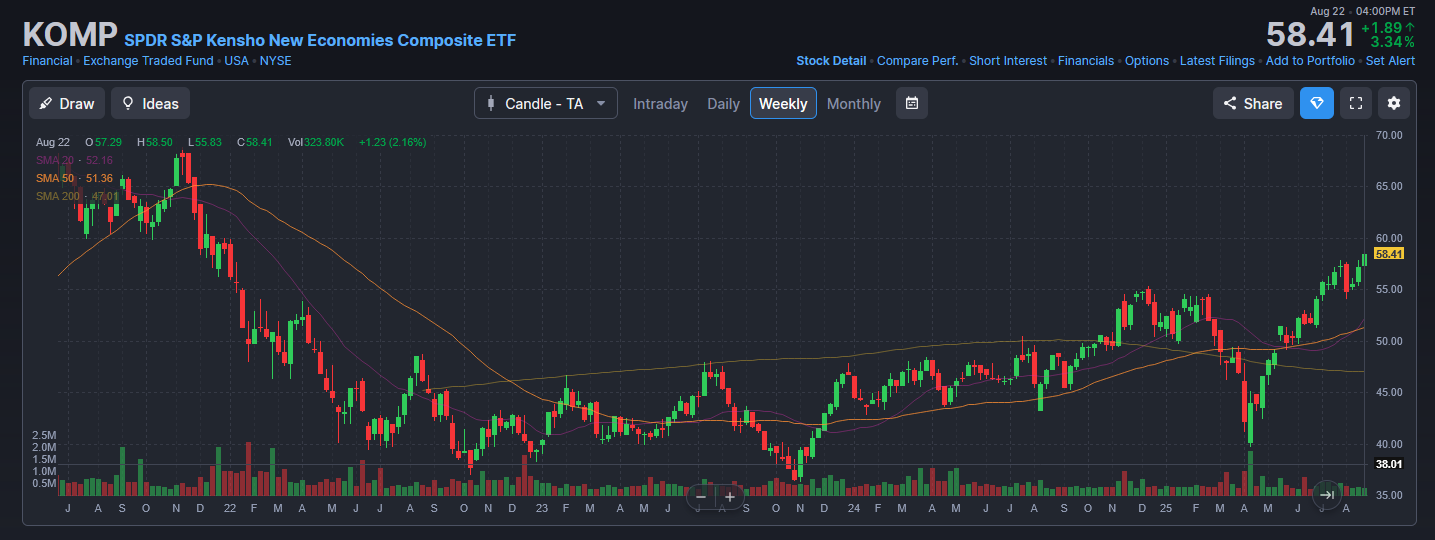
Task: Share the chart
Action: [x=1253, y=103]
